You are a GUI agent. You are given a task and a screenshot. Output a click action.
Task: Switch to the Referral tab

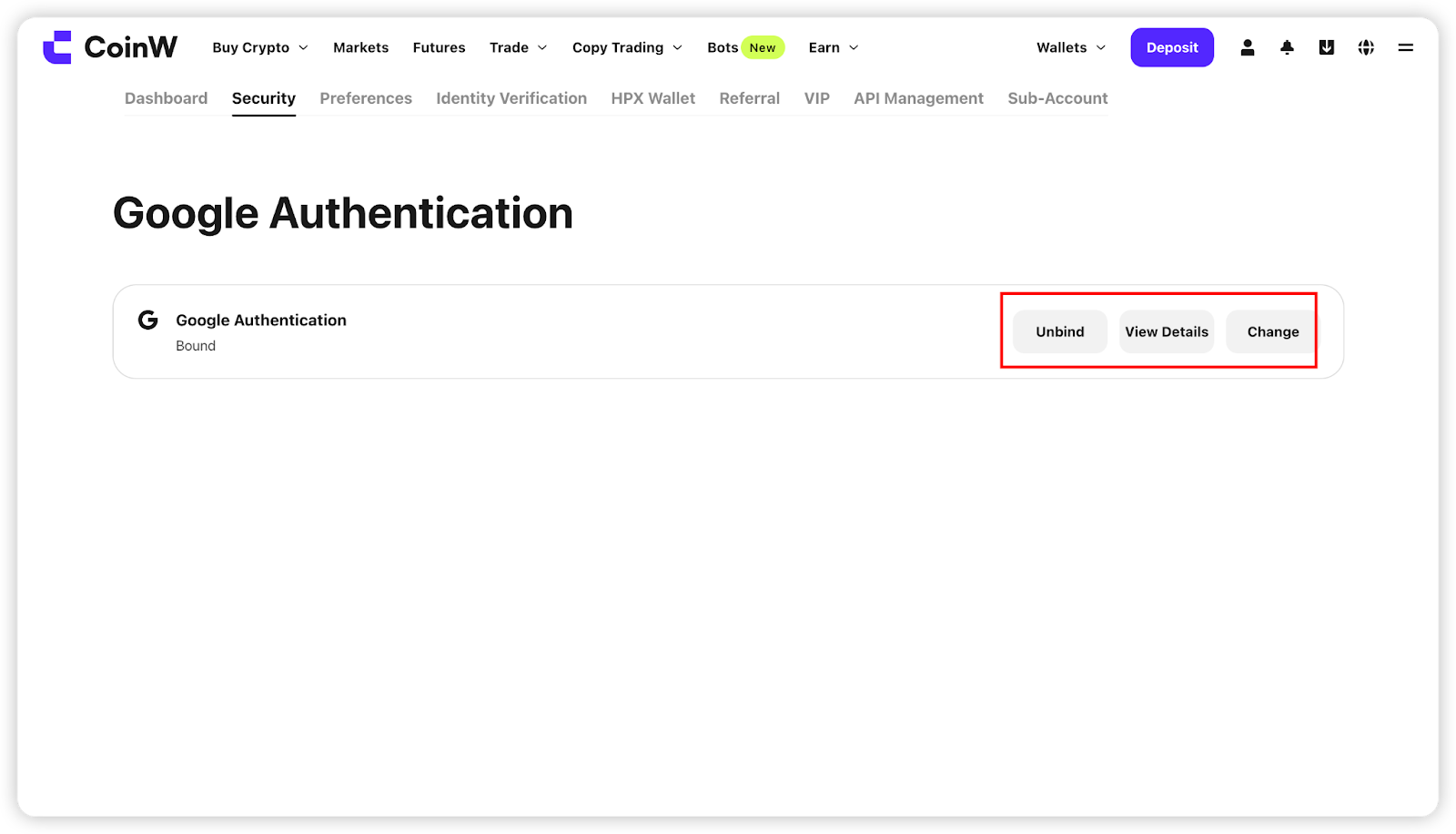pyautogui.click(x=750, y=98)
